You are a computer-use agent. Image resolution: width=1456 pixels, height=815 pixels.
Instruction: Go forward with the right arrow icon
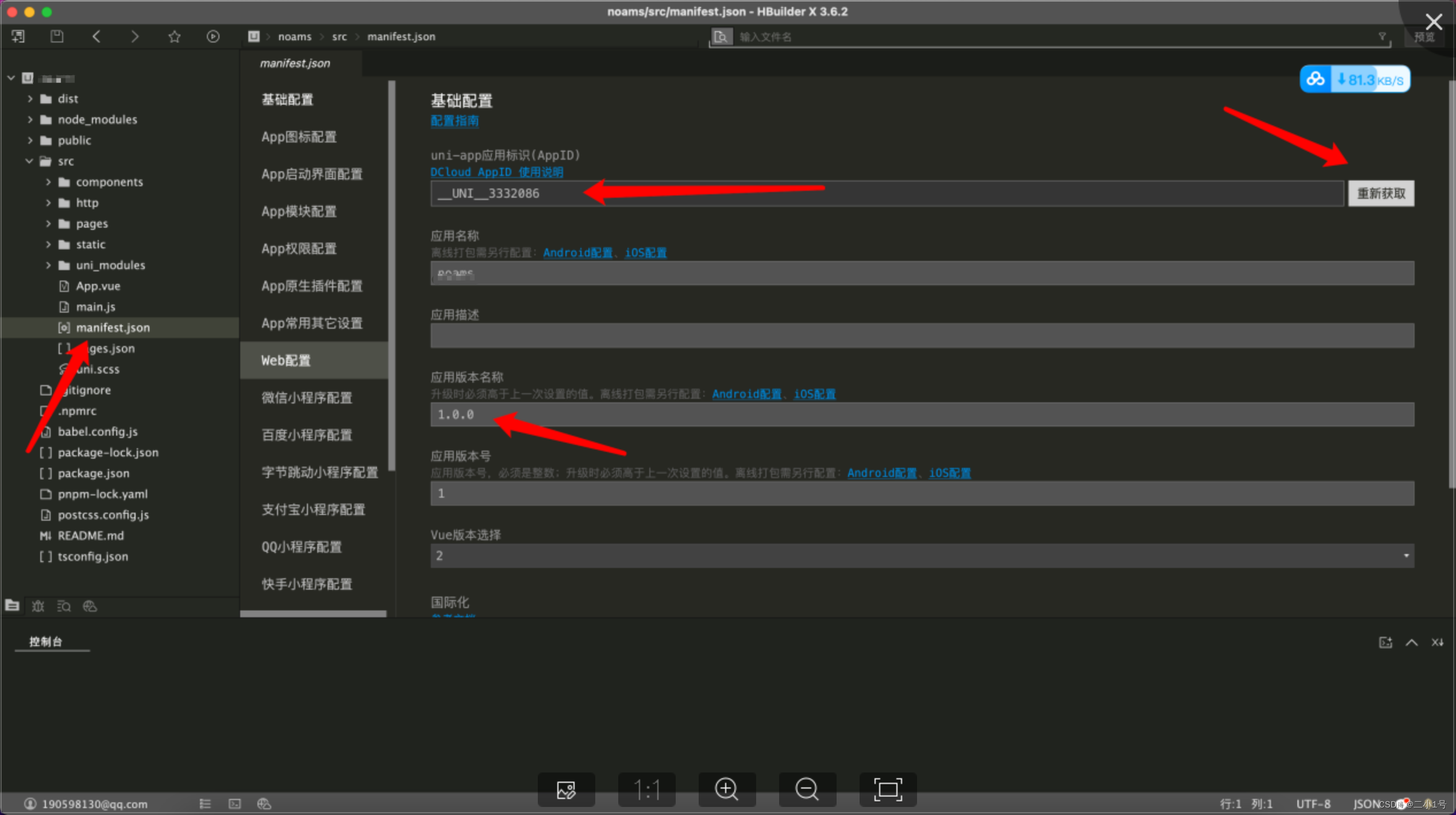pos(134,37)
